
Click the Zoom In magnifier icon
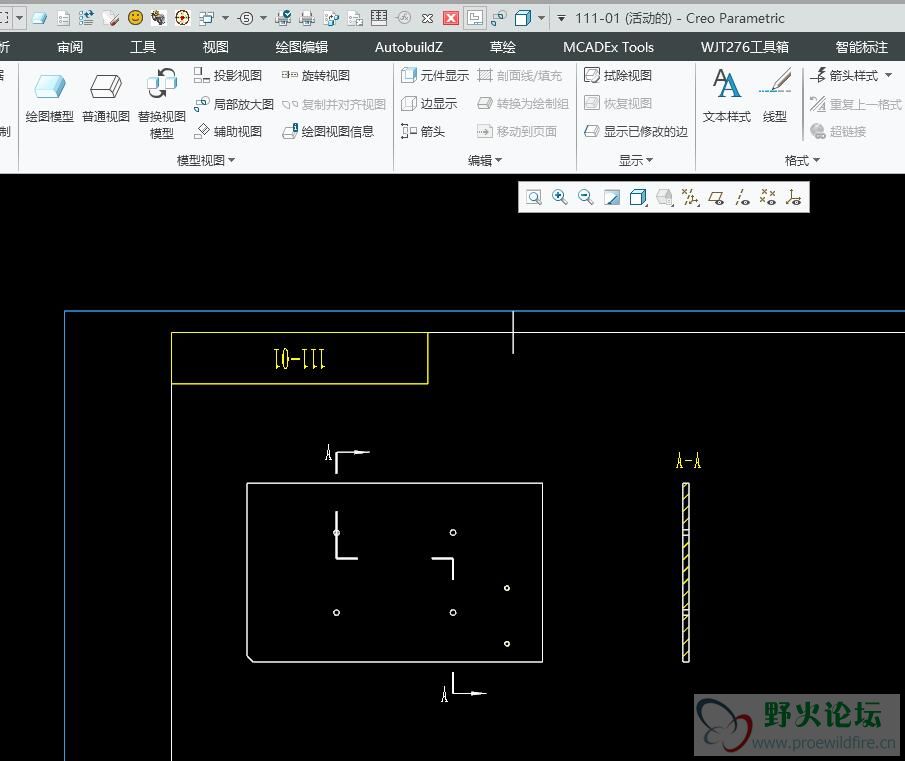pos(559,197)
